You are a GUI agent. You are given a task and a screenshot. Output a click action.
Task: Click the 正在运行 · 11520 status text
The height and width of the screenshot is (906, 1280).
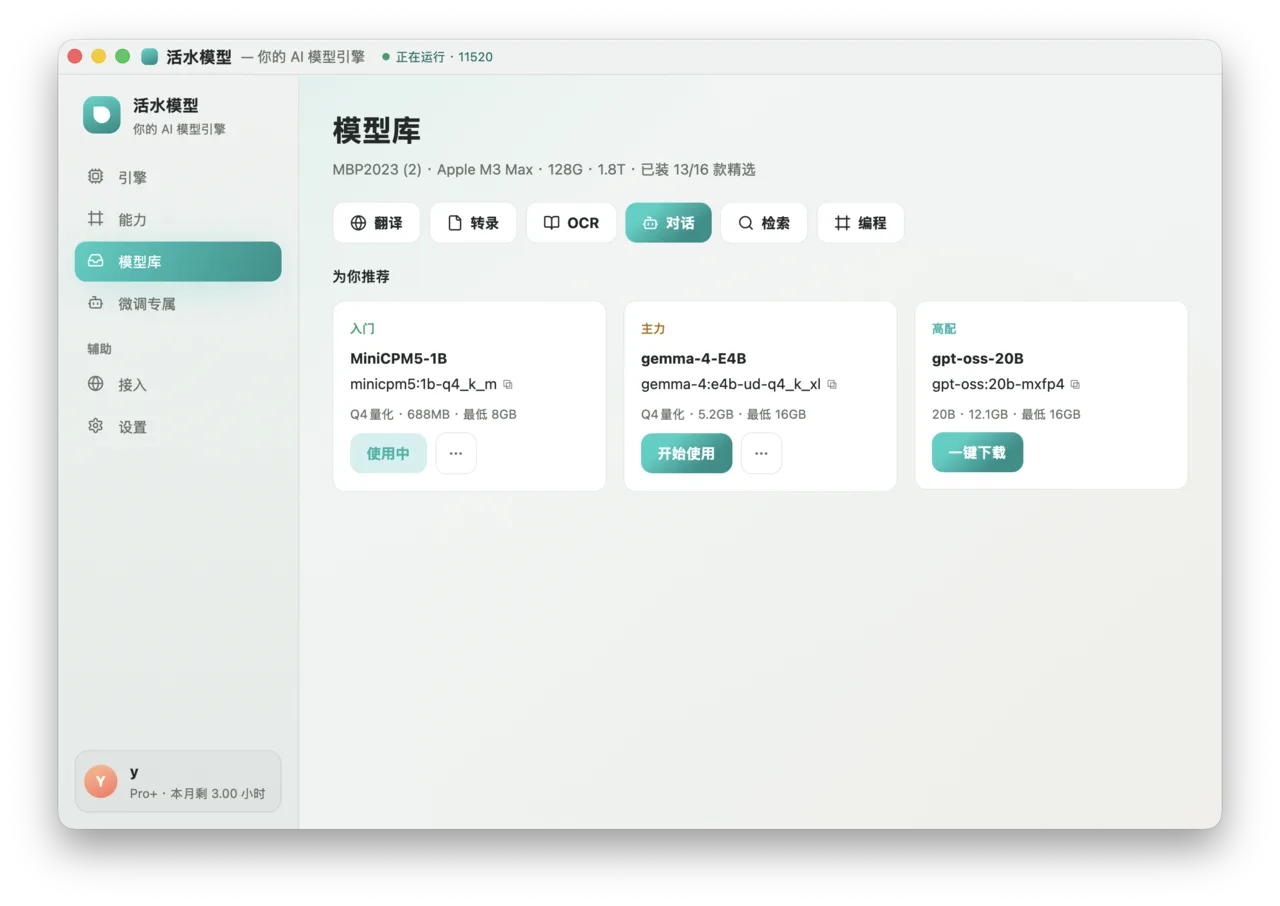[x=444, y=57]
